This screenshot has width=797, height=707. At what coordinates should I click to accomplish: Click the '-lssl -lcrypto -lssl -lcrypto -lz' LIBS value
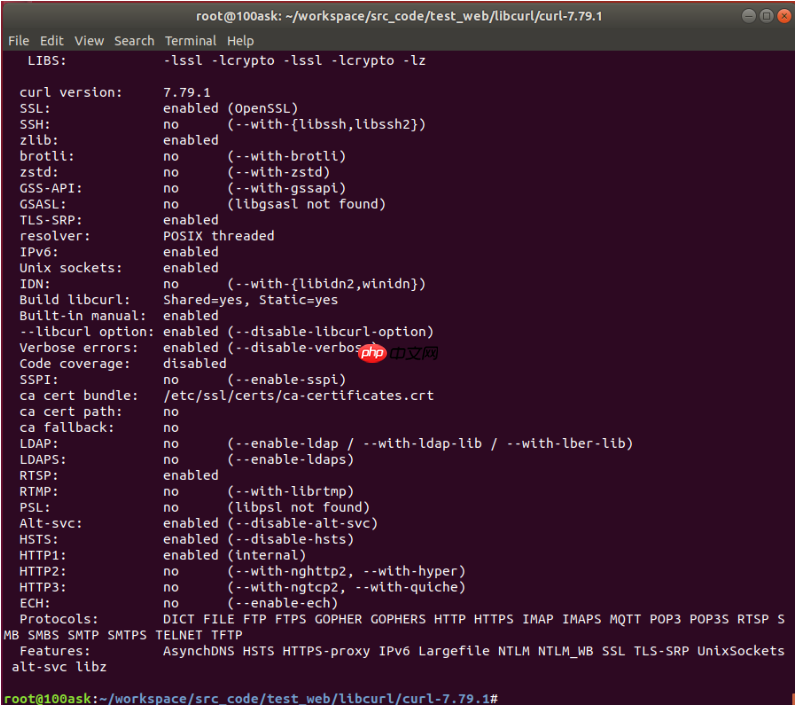pyautogui.click(x=294, y=60)
